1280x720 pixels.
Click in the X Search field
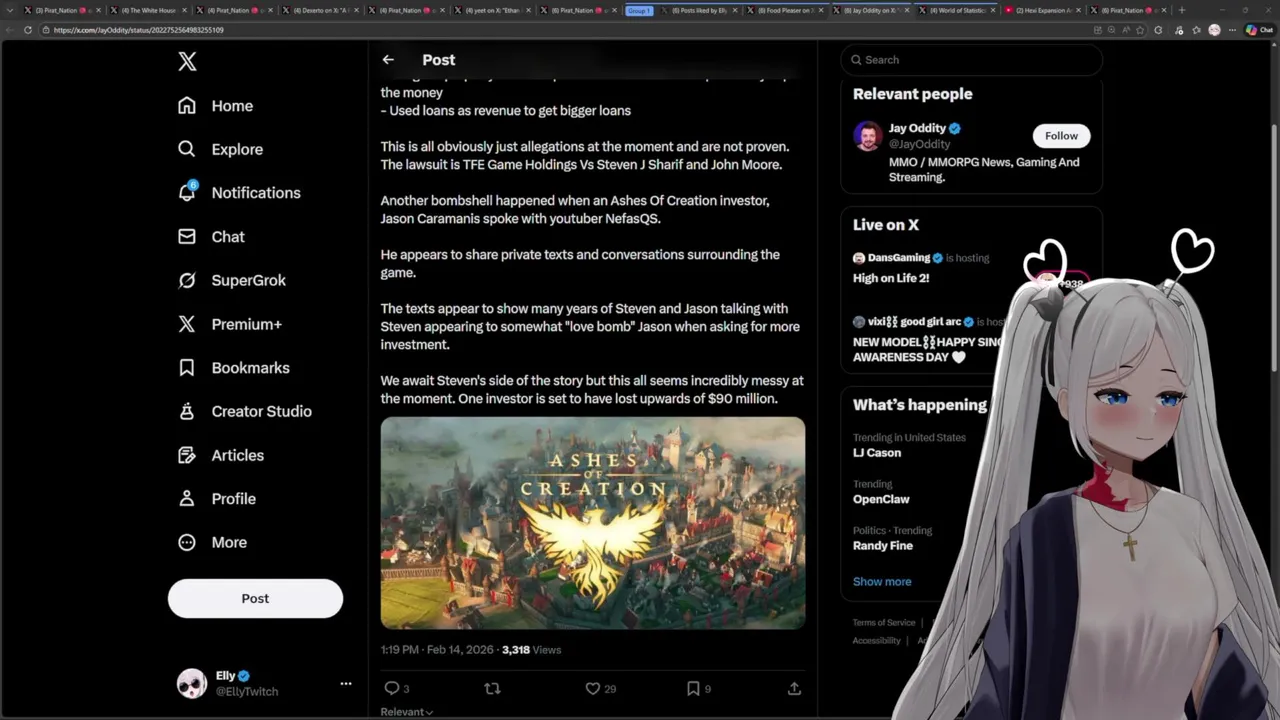pos(971,60)
